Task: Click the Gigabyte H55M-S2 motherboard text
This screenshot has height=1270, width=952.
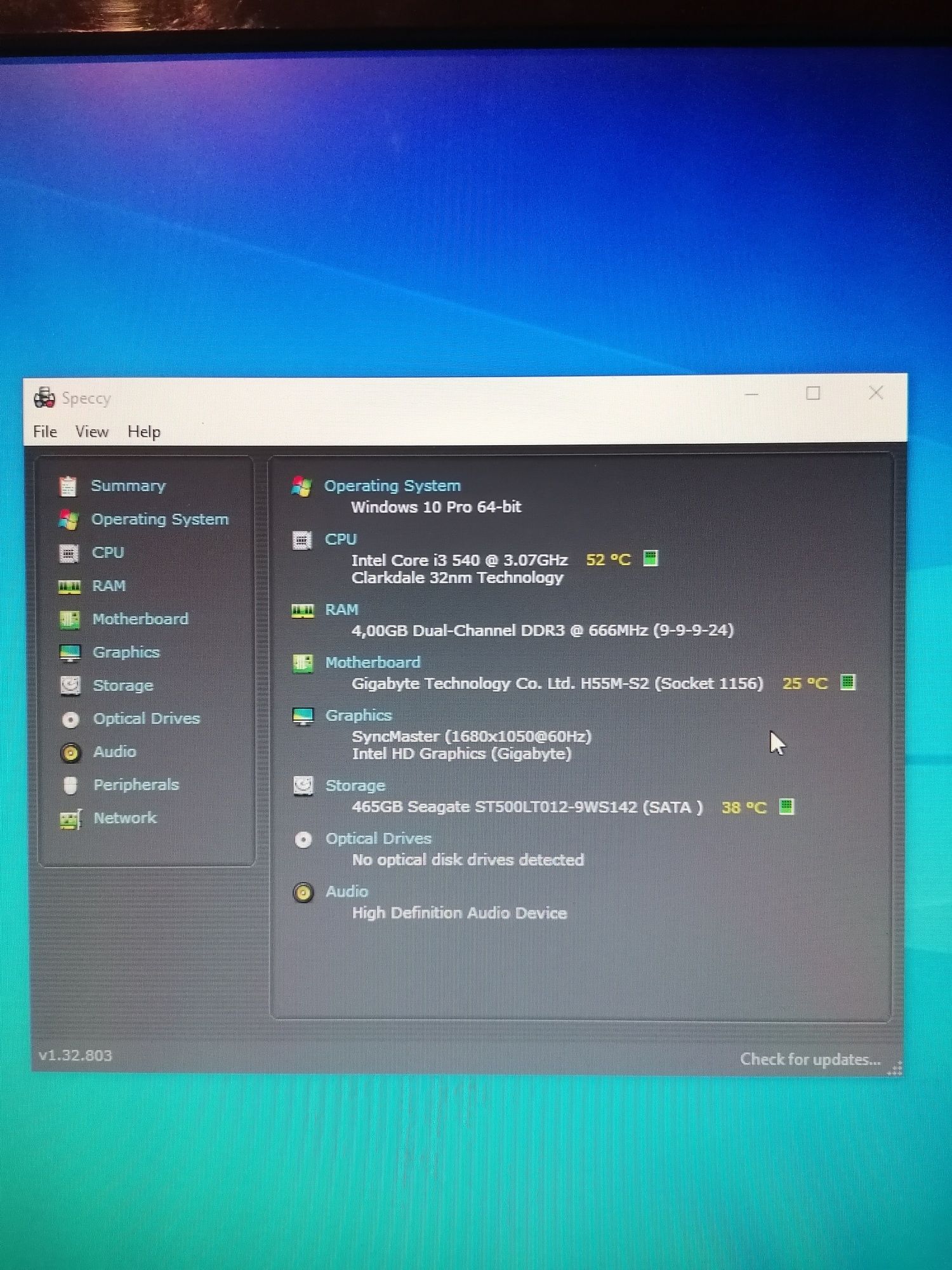Action: [x=557, y=684]
